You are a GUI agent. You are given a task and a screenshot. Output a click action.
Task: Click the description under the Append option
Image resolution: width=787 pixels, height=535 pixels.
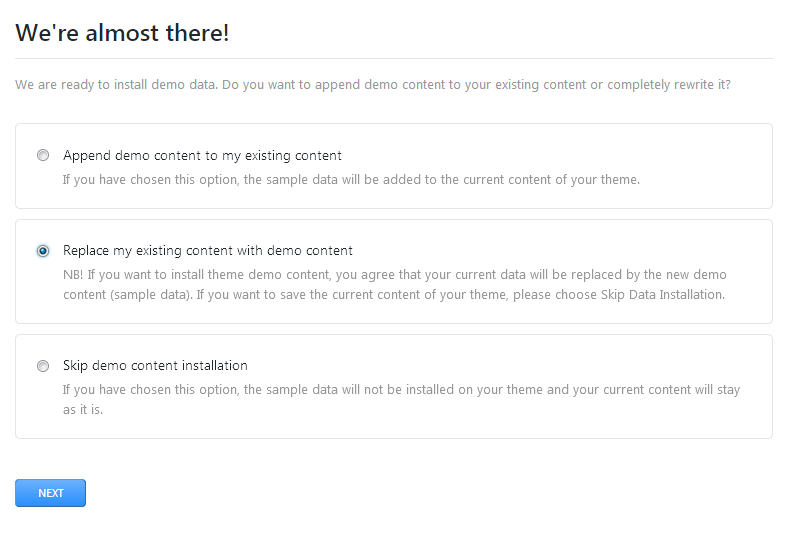350,180
